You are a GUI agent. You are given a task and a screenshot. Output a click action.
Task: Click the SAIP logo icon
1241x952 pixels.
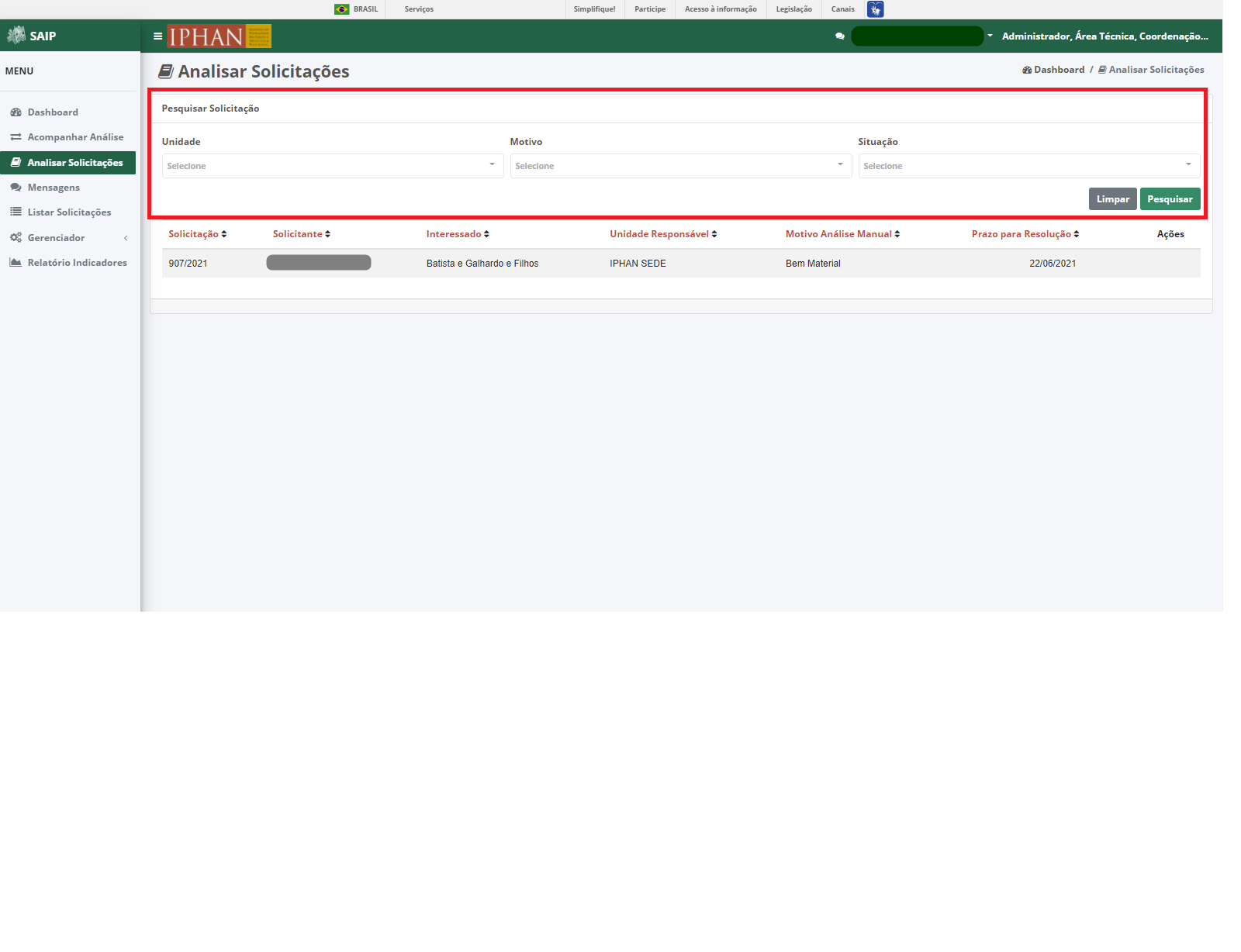[x=16, y=35]
